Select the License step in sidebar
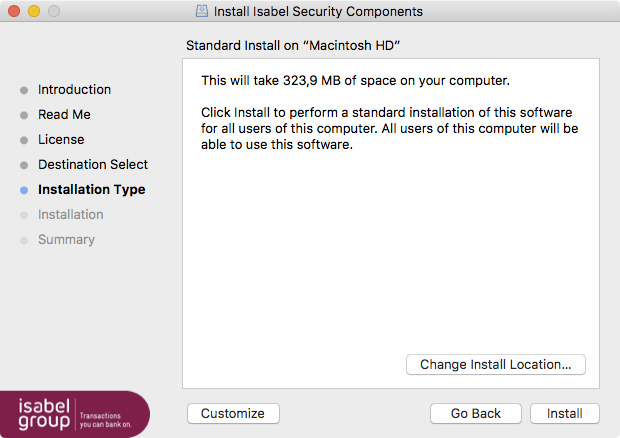The image size is (620, 438). (61, 140)
